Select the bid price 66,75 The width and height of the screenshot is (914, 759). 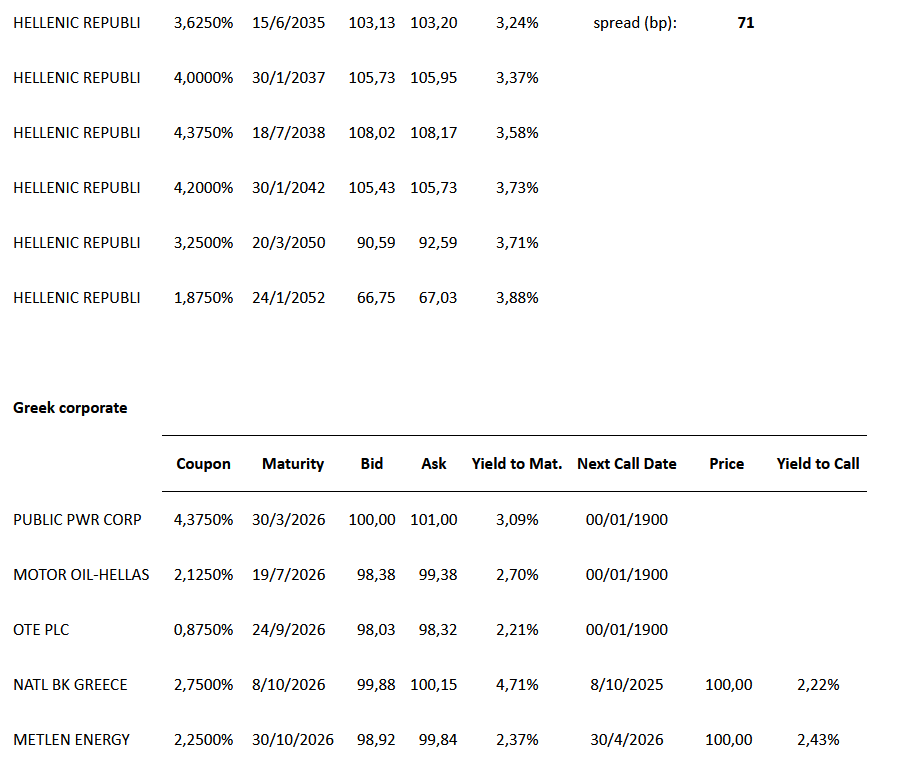pyautogui.click(x=376, y=298)
